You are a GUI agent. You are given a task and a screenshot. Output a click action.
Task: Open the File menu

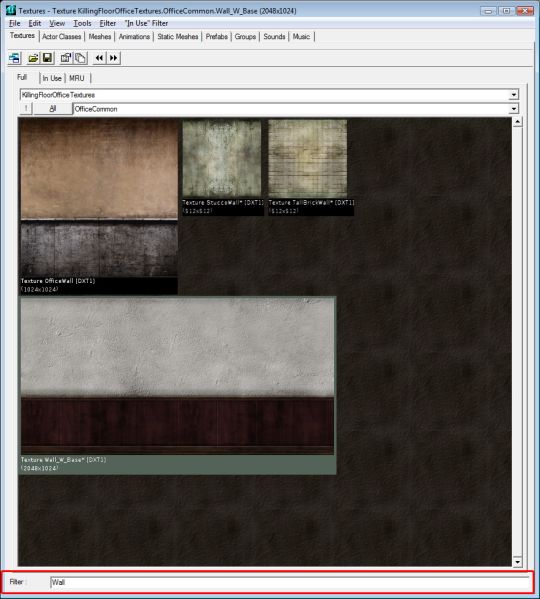click(15, 23)
